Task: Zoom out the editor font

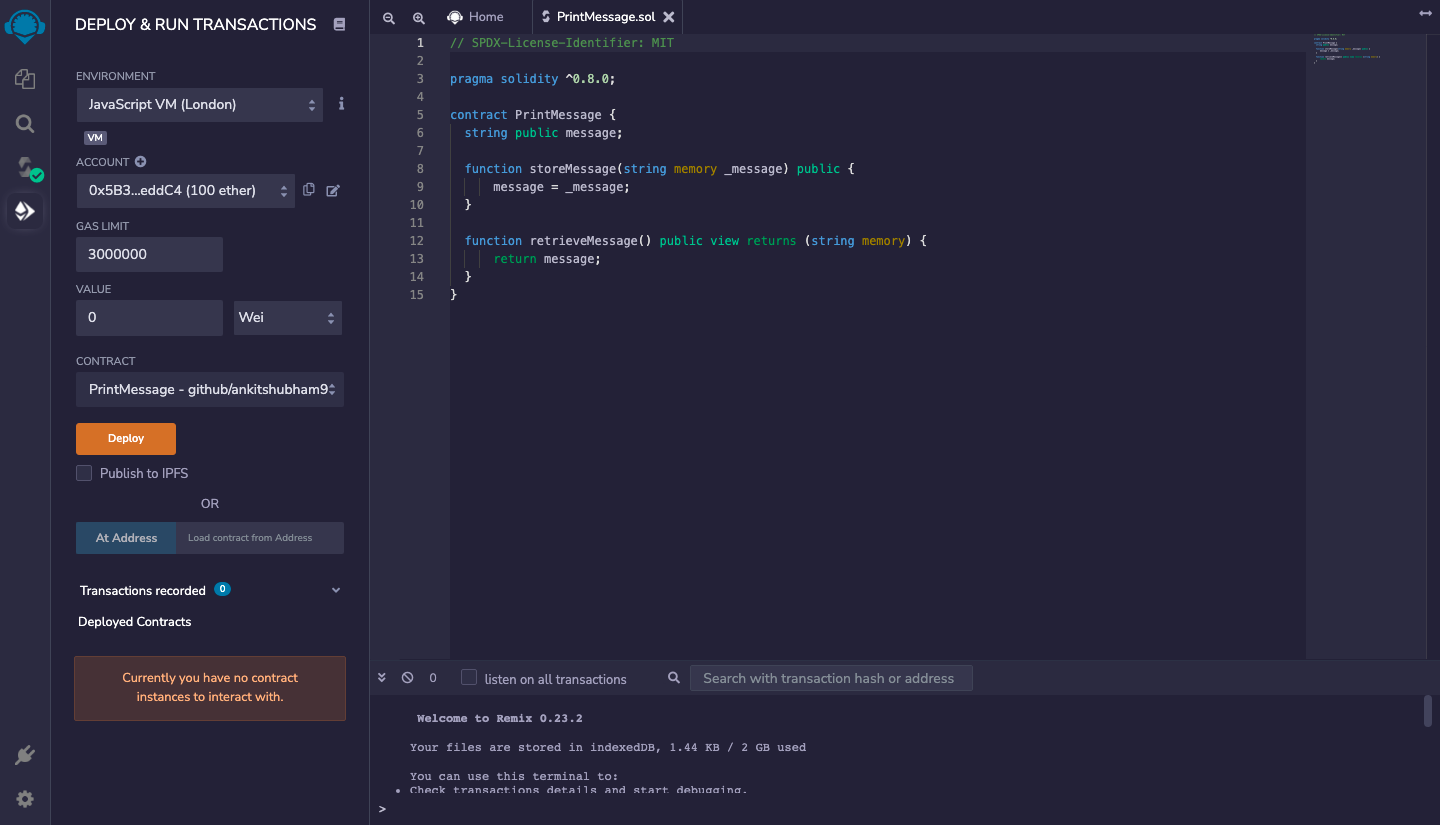Action: pyautogui.click(x=389, y=17)
